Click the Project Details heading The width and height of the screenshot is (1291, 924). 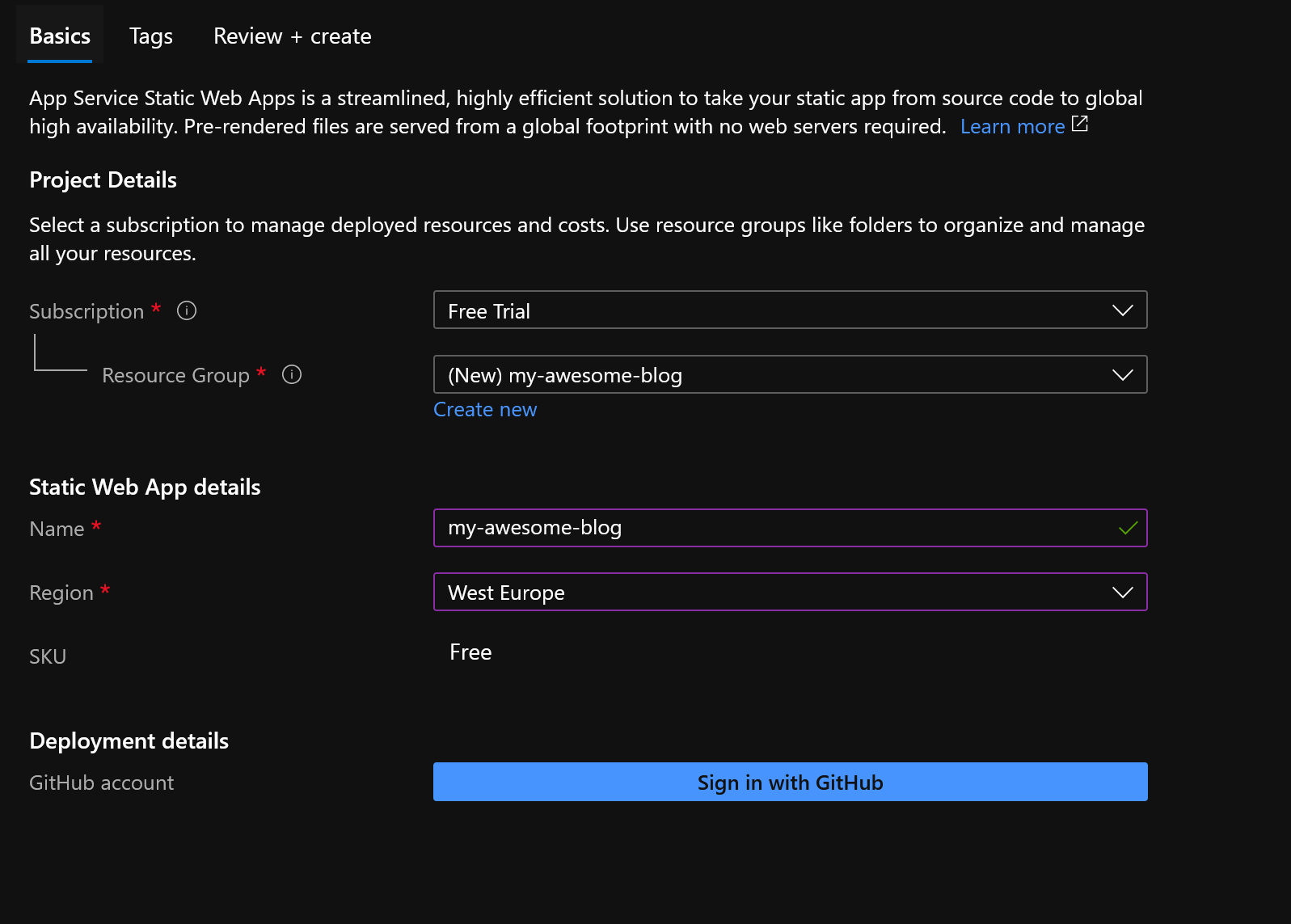coord(103,180)
